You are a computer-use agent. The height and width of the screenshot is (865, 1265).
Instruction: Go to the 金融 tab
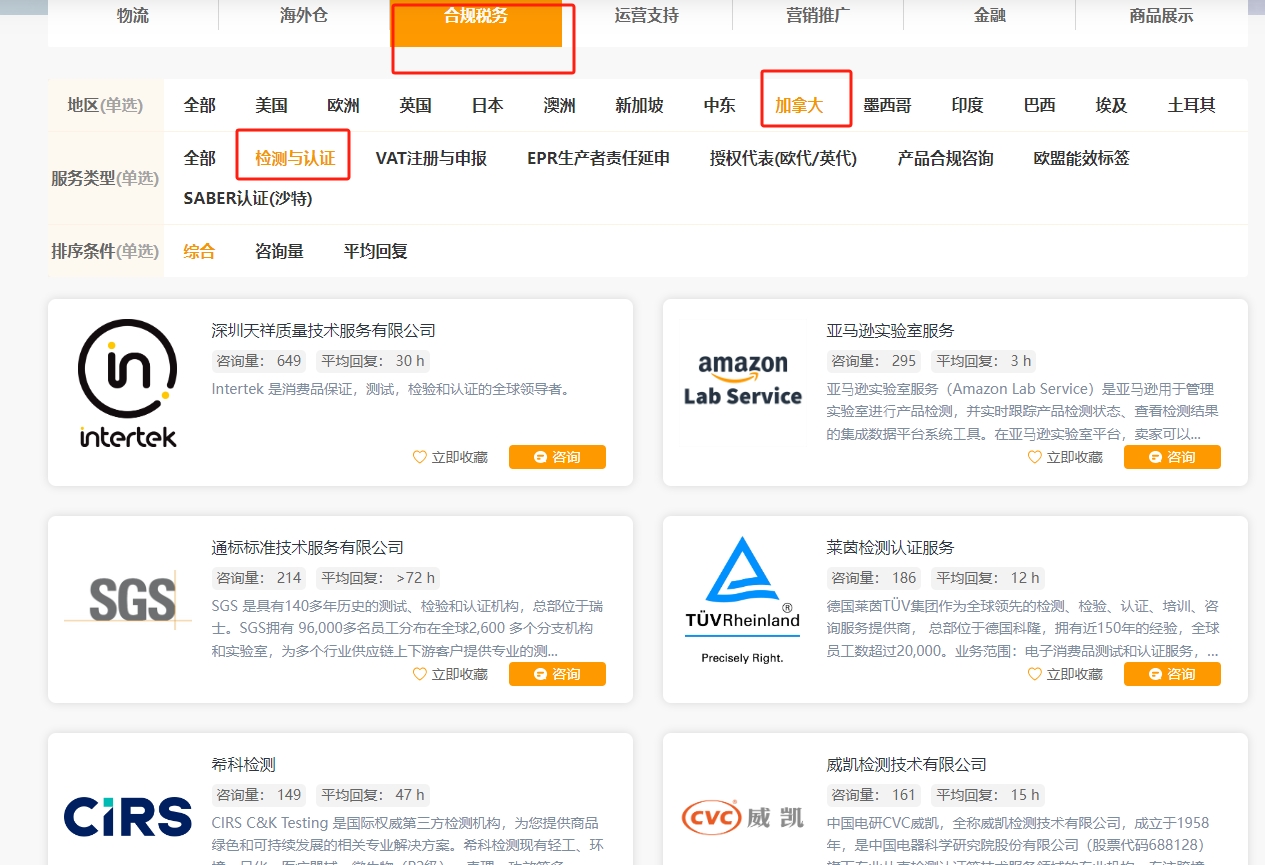pyautogui.click(x=990, y=15)
